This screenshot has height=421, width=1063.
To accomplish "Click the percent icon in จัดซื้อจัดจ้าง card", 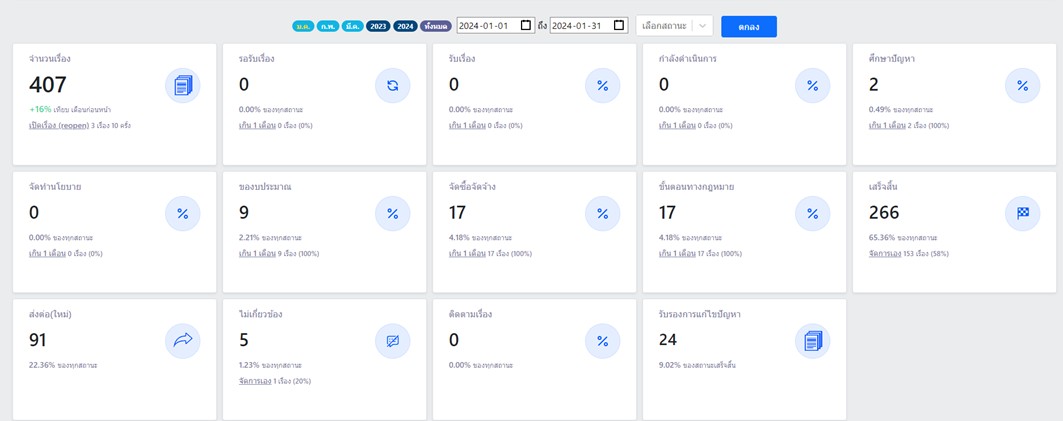I will (602, 213).
